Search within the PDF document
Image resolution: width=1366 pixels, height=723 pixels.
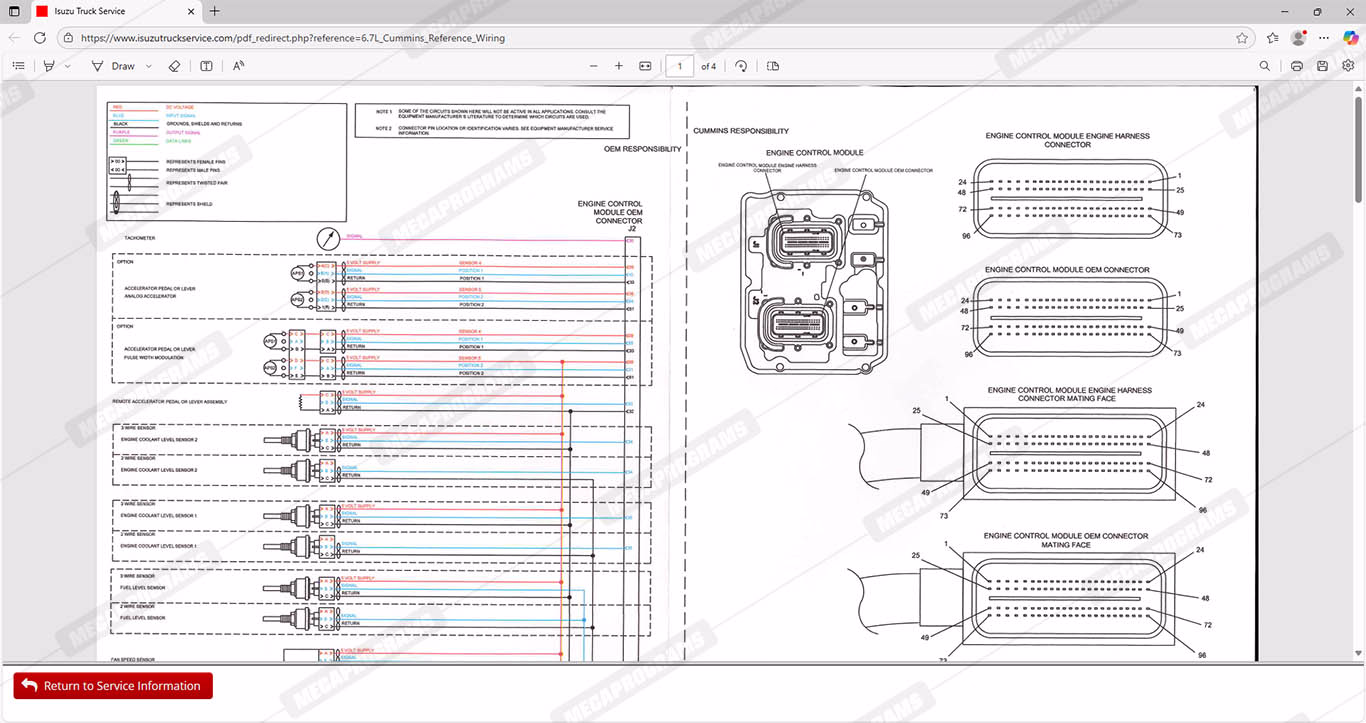[1265, 66]
